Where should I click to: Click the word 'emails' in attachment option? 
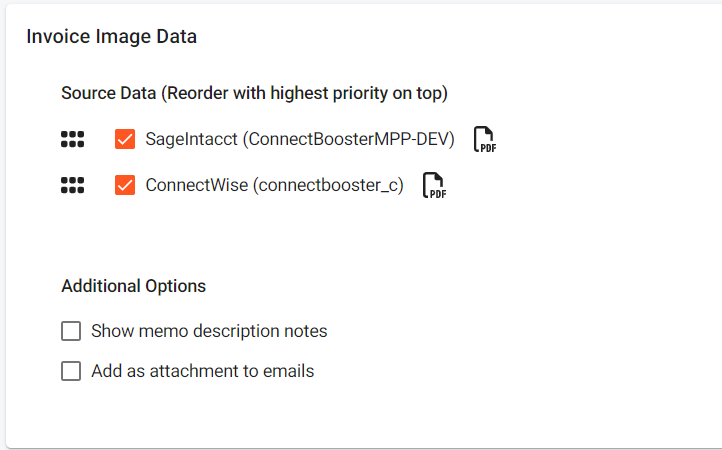tap(289, 371)
